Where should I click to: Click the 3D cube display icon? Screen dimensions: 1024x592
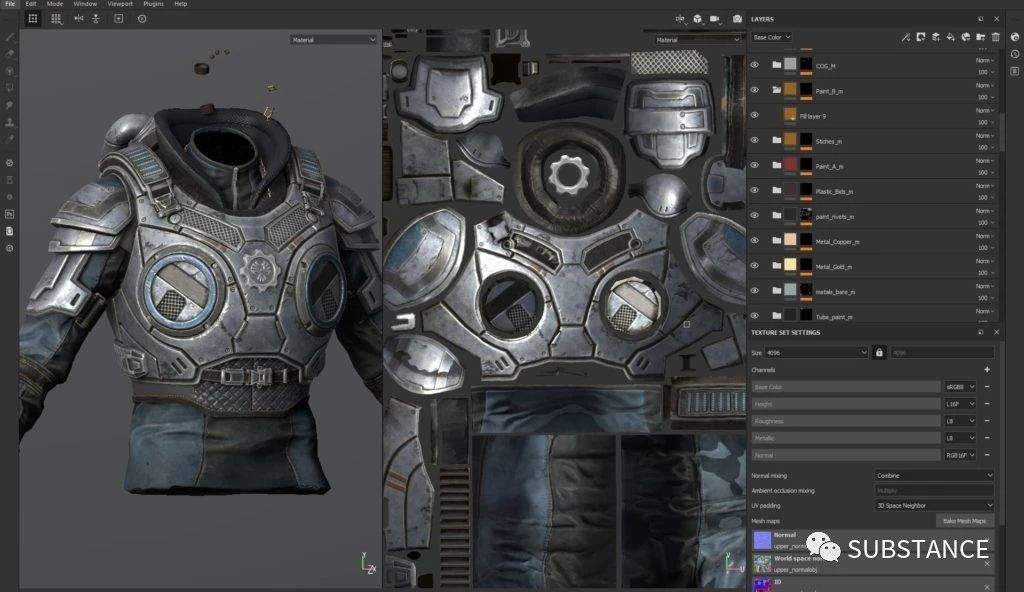[697, 19]
